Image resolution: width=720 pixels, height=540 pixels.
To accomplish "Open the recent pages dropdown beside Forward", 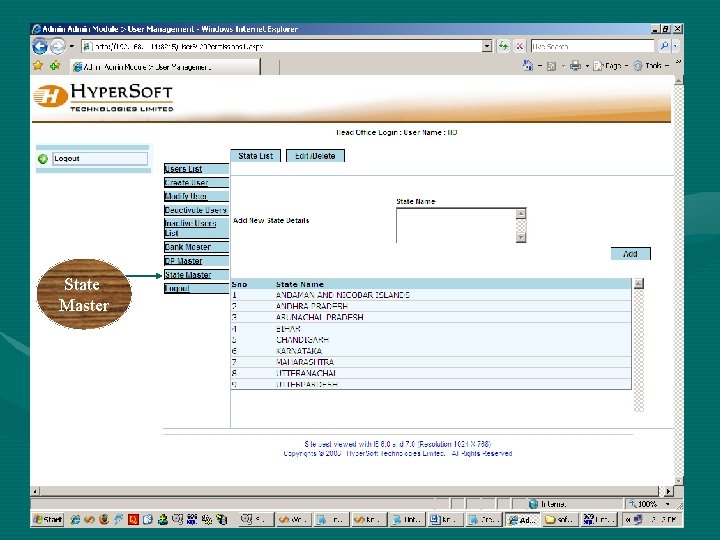I will coord(72,46).
